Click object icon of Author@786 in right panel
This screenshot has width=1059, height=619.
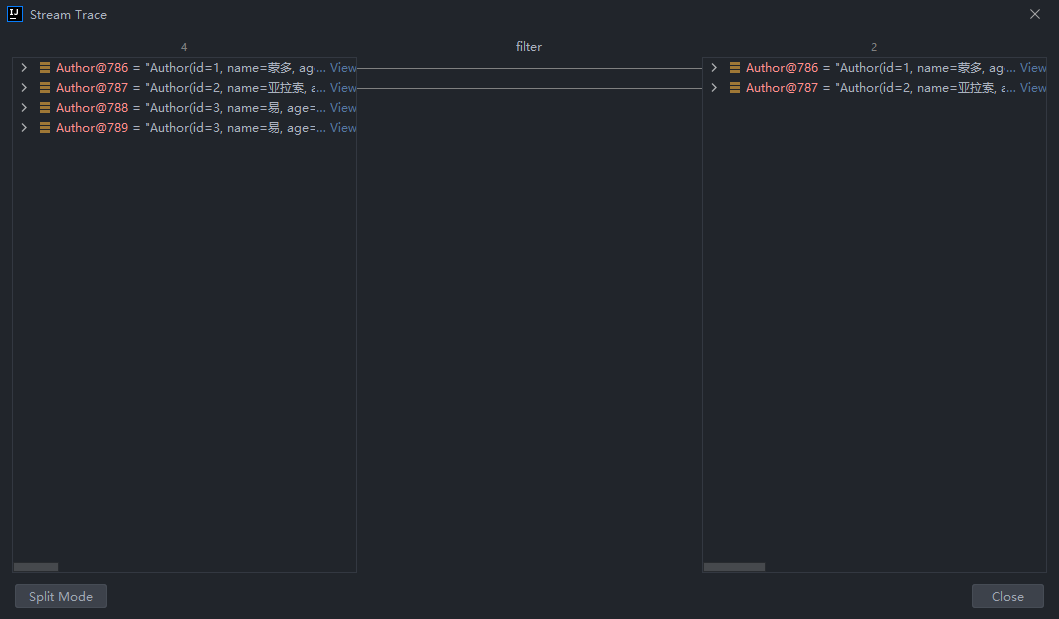[735, 68]
